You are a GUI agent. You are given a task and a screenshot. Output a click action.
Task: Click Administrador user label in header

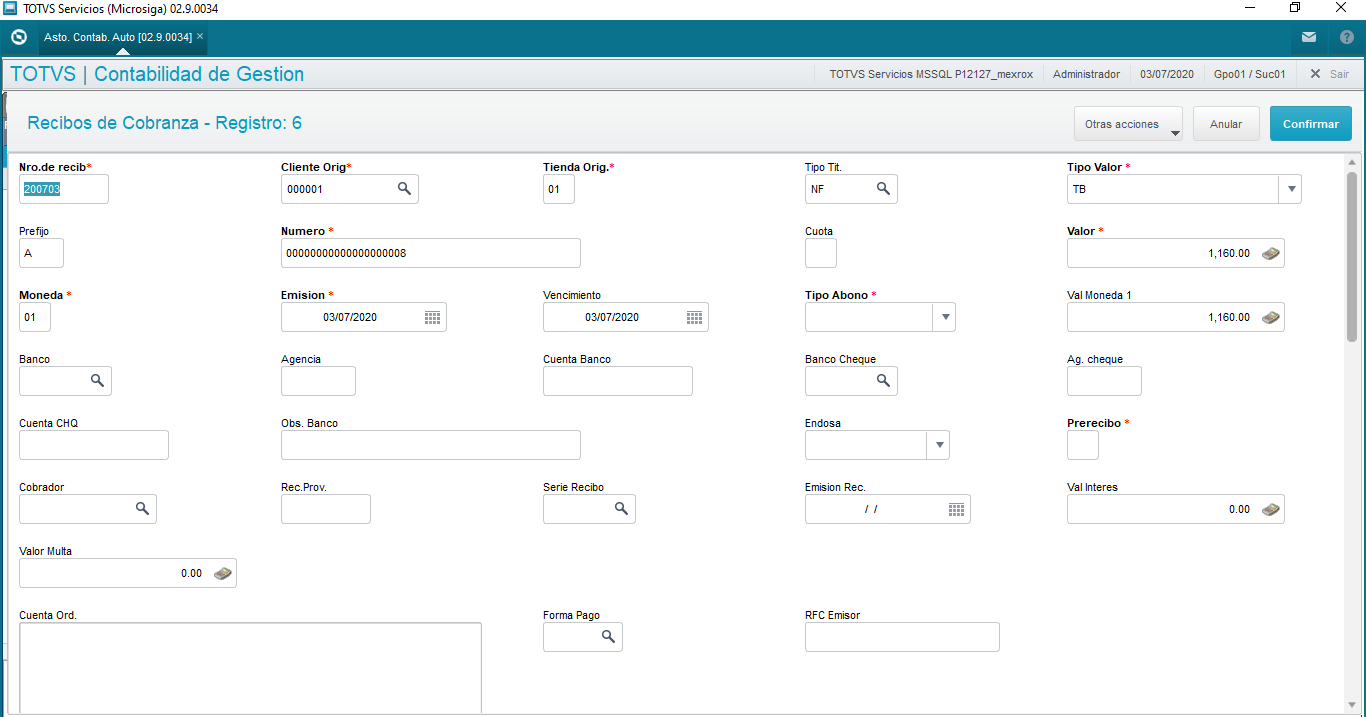1086,74
